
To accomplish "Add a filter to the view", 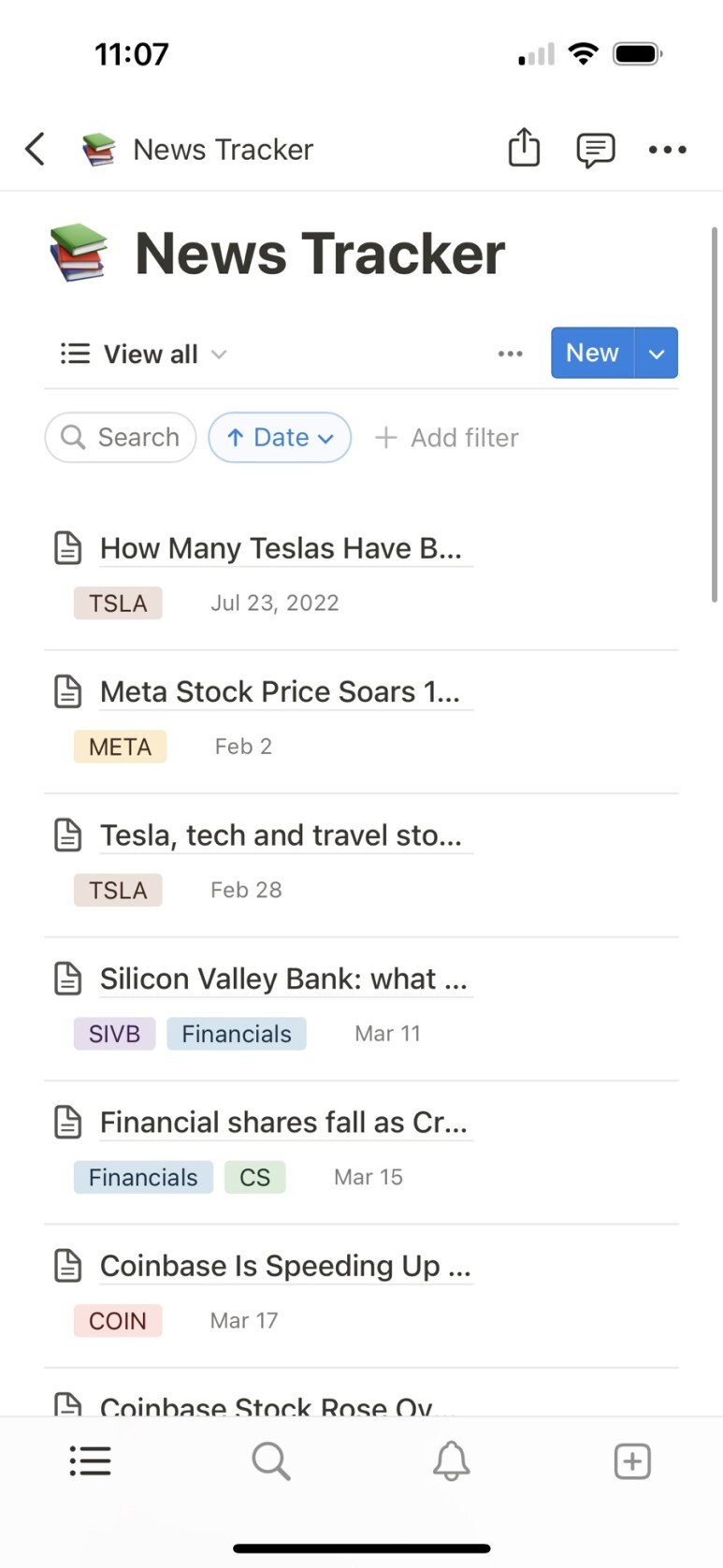I will pyautogui.click(x=446, y=437).
